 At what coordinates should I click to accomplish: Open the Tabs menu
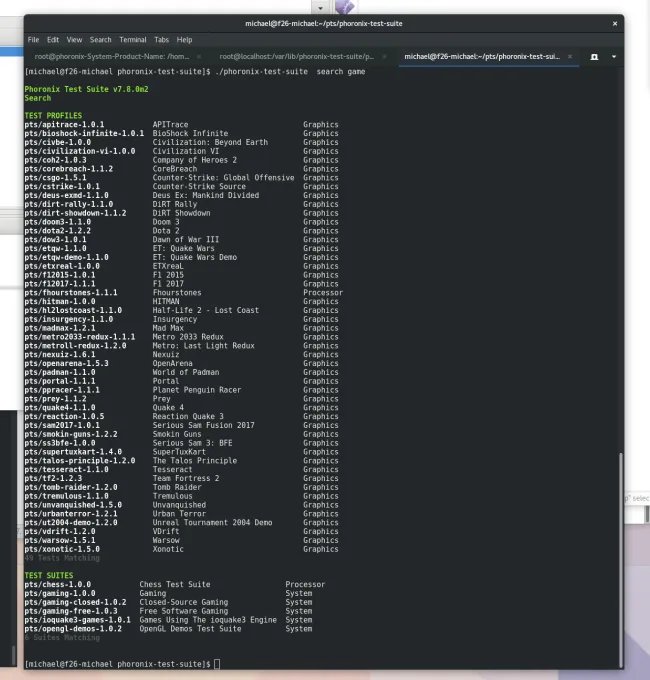click(161, 39)
